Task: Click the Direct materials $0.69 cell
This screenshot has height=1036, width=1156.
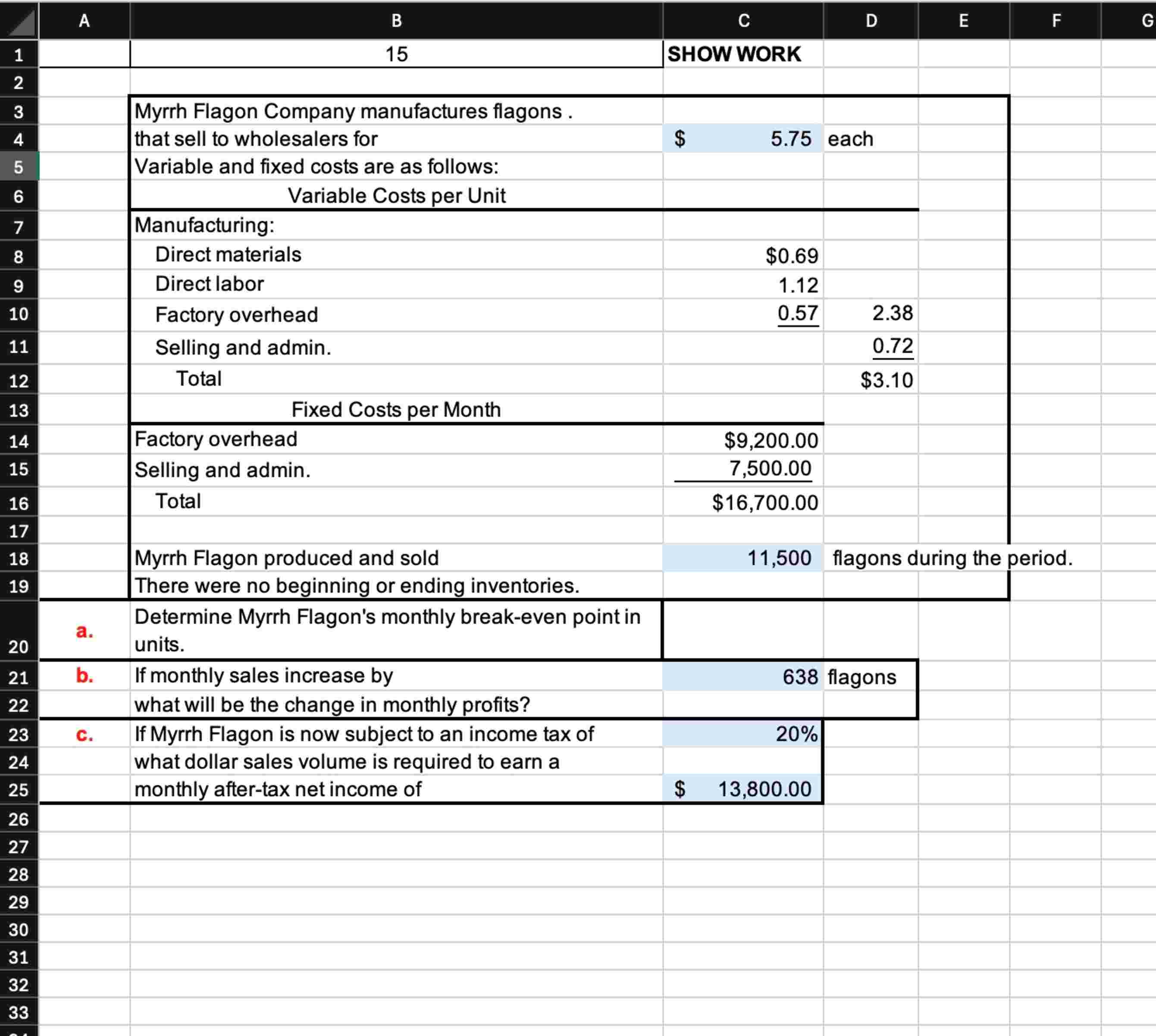Action: (743, 256)
